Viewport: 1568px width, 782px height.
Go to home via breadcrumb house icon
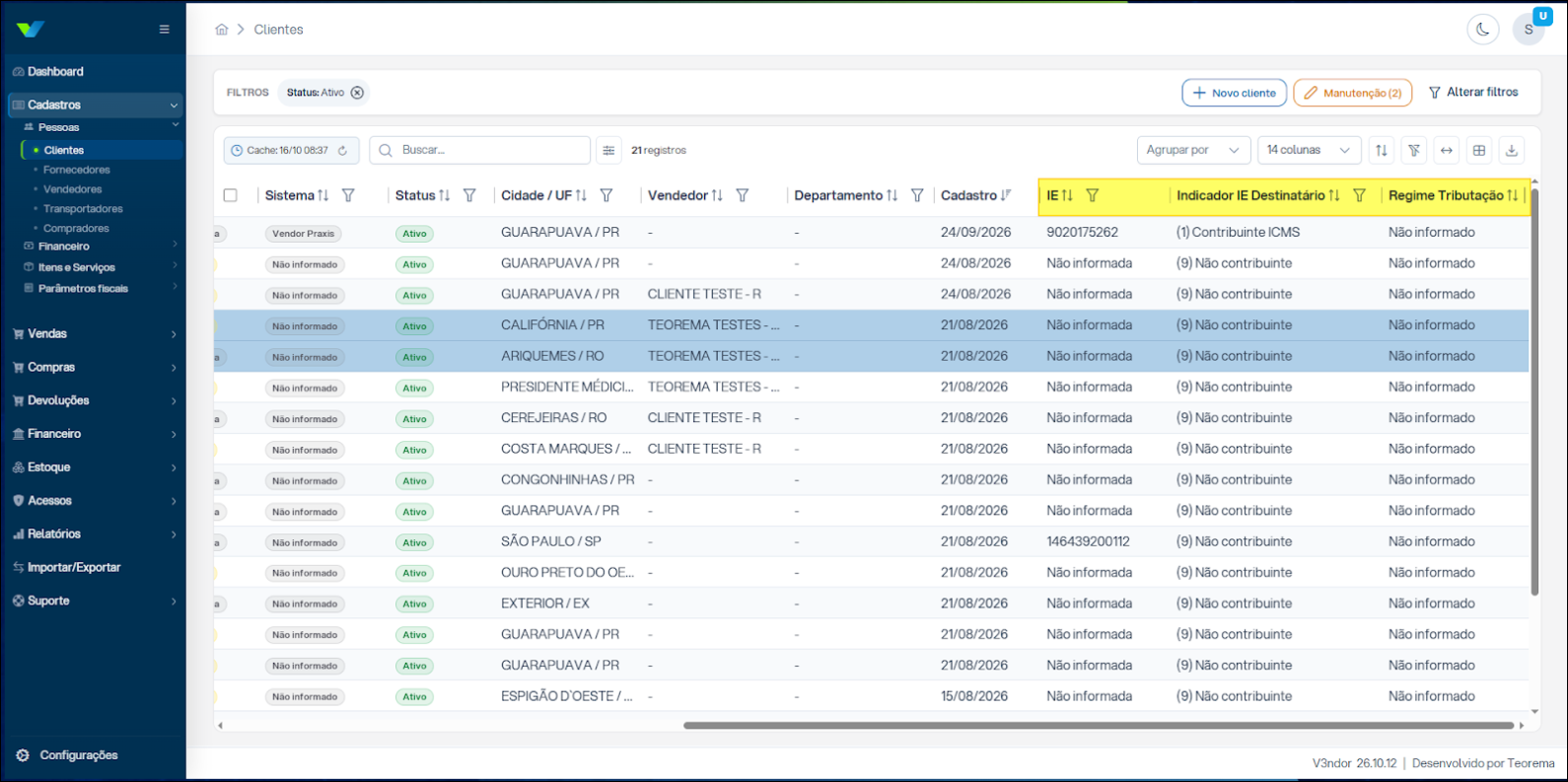(222, 30)
